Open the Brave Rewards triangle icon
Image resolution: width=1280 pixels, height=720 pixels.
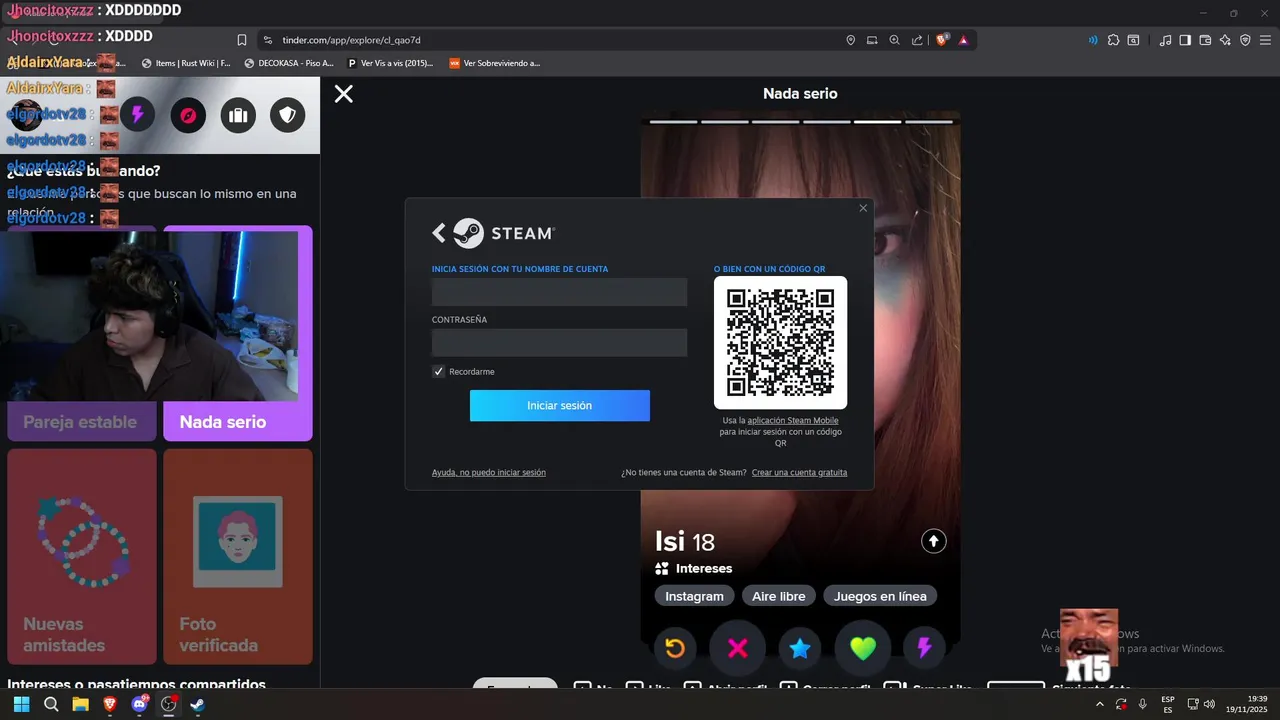click(x=963, y=40)
